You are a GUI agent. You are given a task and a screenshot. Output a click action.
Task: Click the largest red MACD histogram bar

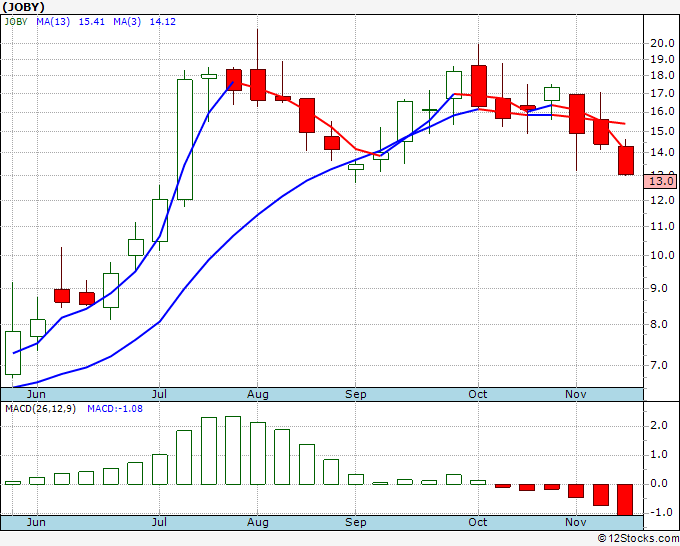625,500
